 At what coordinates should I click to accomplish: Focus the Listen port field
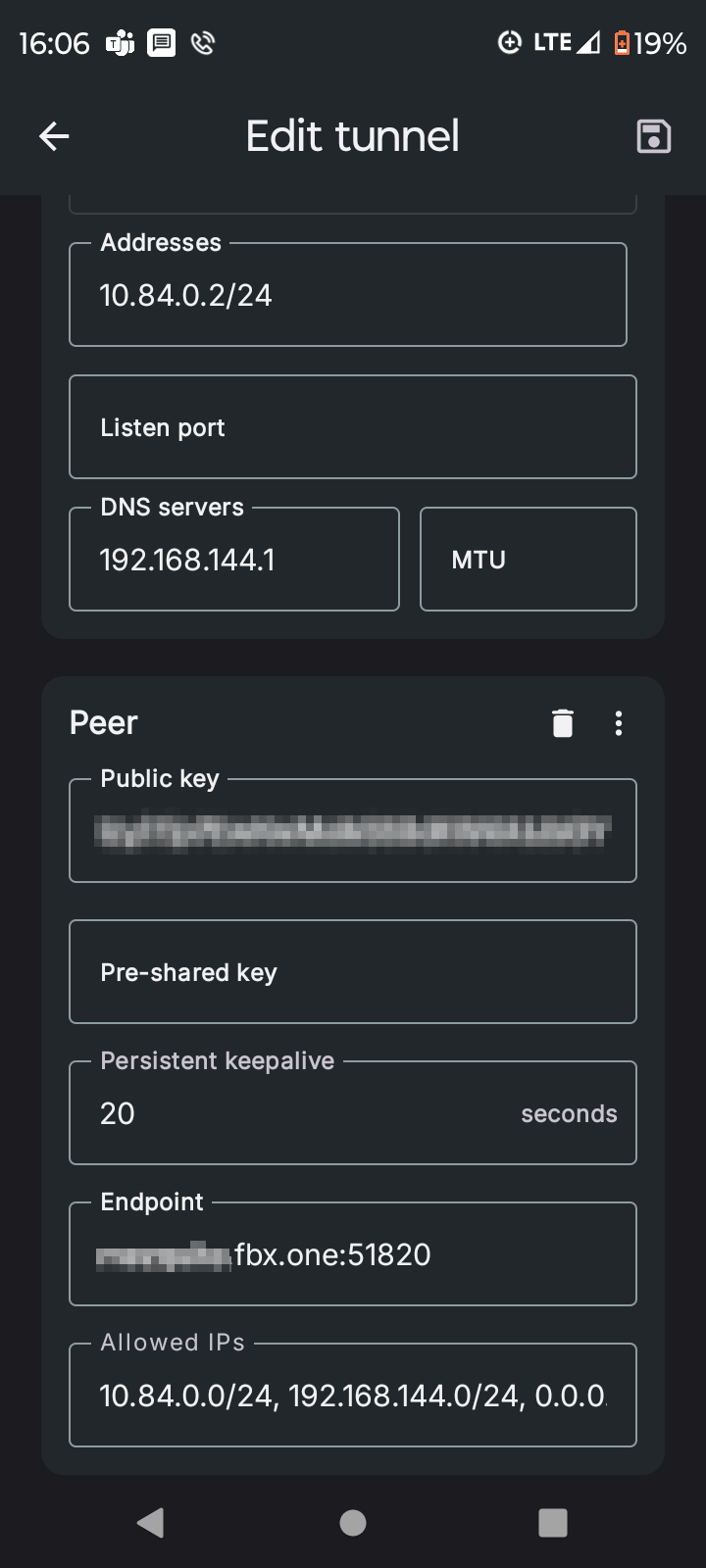click(x=353, y=427)
